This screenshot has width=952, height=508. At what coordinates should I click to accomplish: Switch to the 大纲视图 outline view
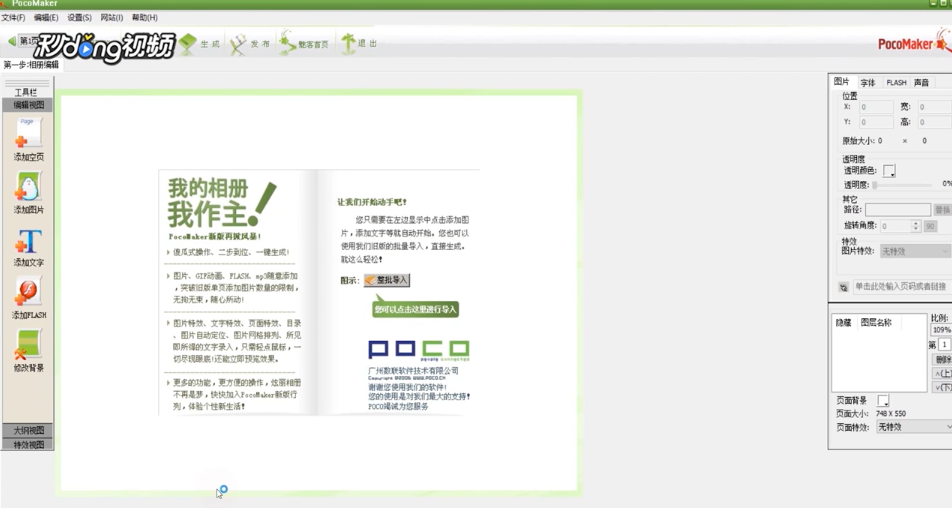point(28,430)
